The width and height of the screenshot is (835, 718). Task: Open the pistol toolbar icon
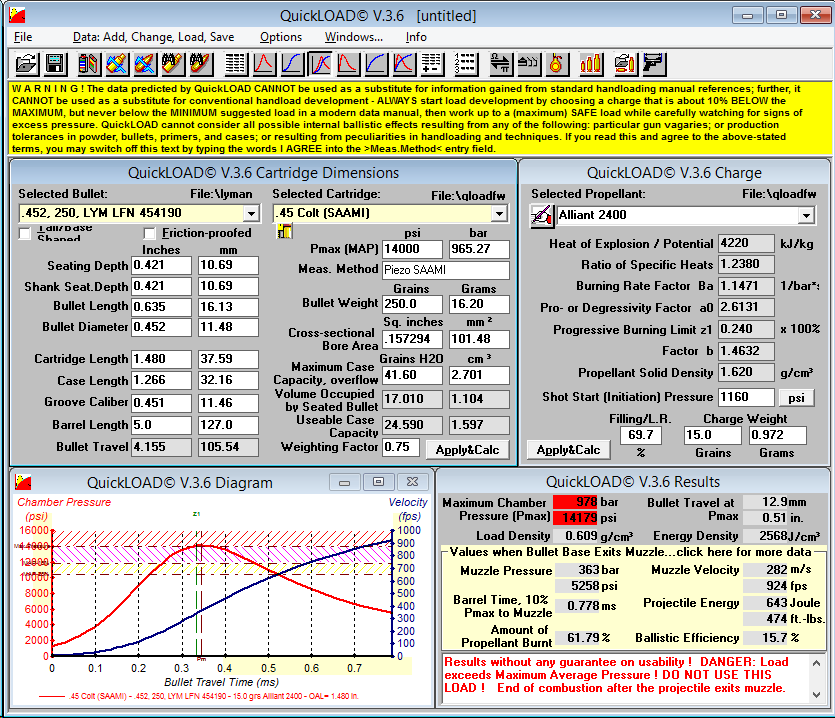(653, 64)
